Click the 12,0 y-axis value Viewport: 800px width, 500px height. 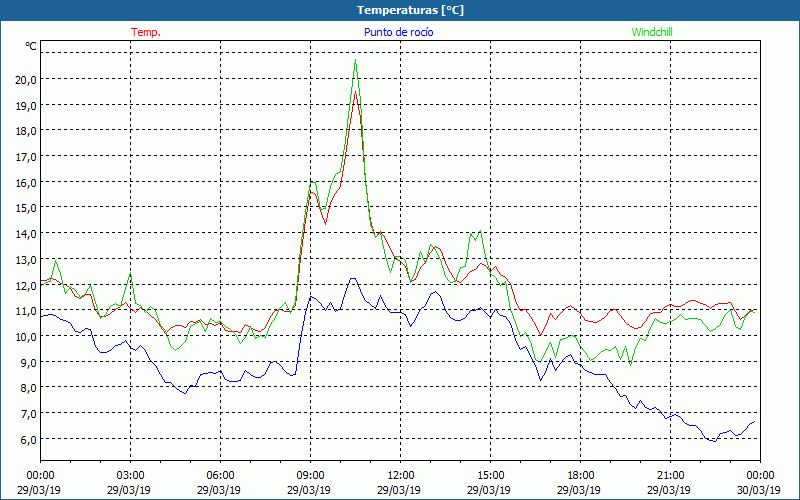(26, 285)
